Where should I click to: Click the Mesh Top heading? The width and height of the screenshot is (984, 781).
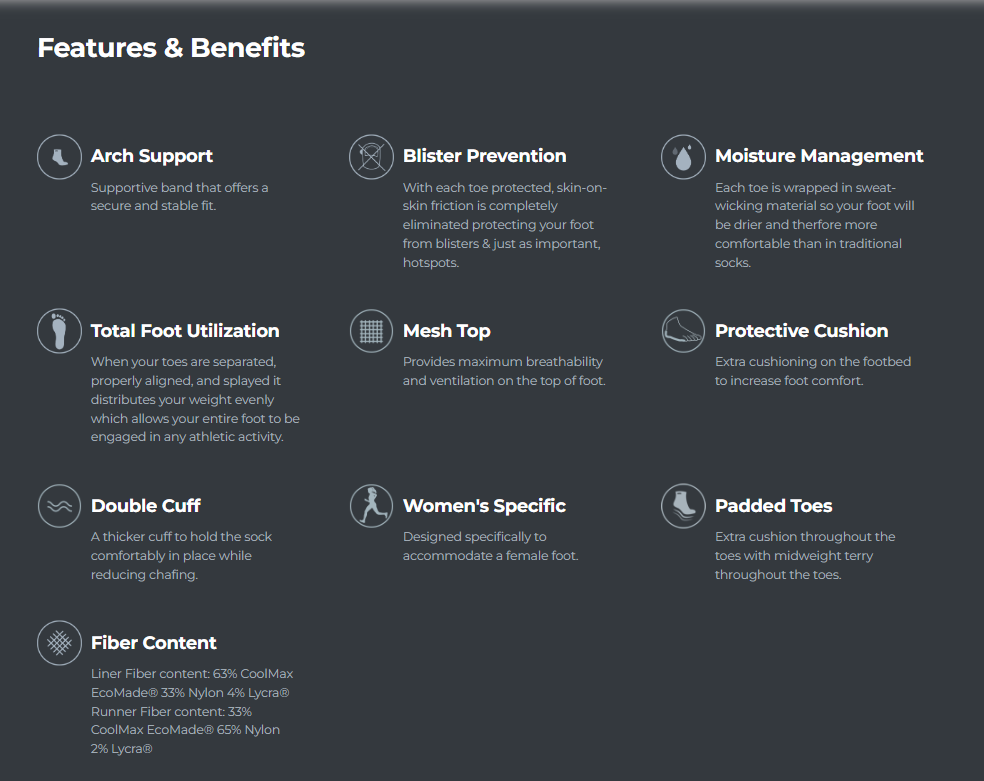tap(447, 331)
